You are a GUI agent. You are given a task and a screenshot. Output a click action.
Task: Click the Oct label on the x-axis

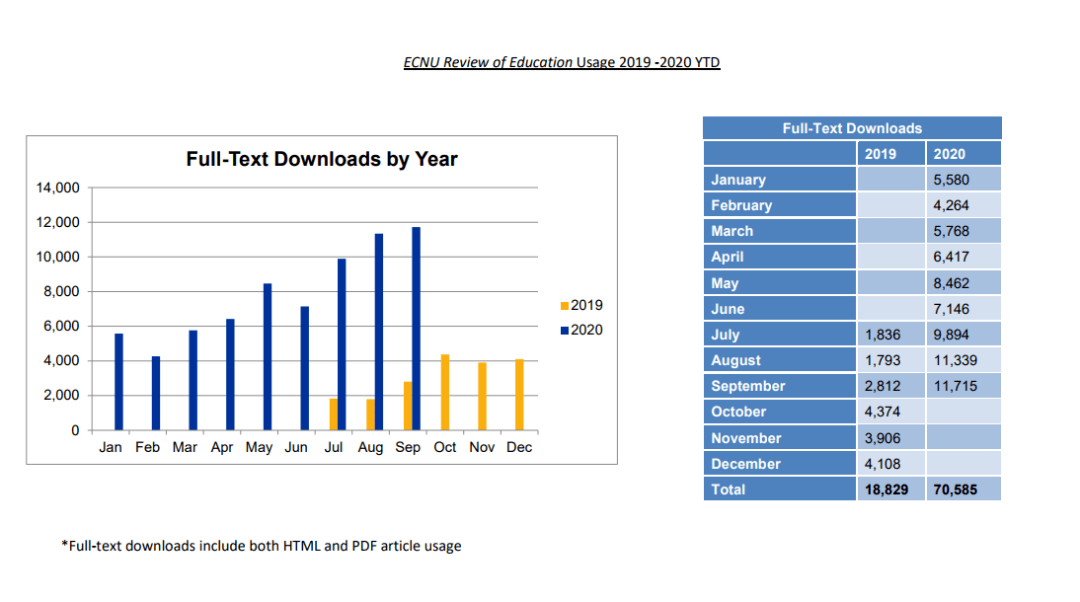(445, 447)
